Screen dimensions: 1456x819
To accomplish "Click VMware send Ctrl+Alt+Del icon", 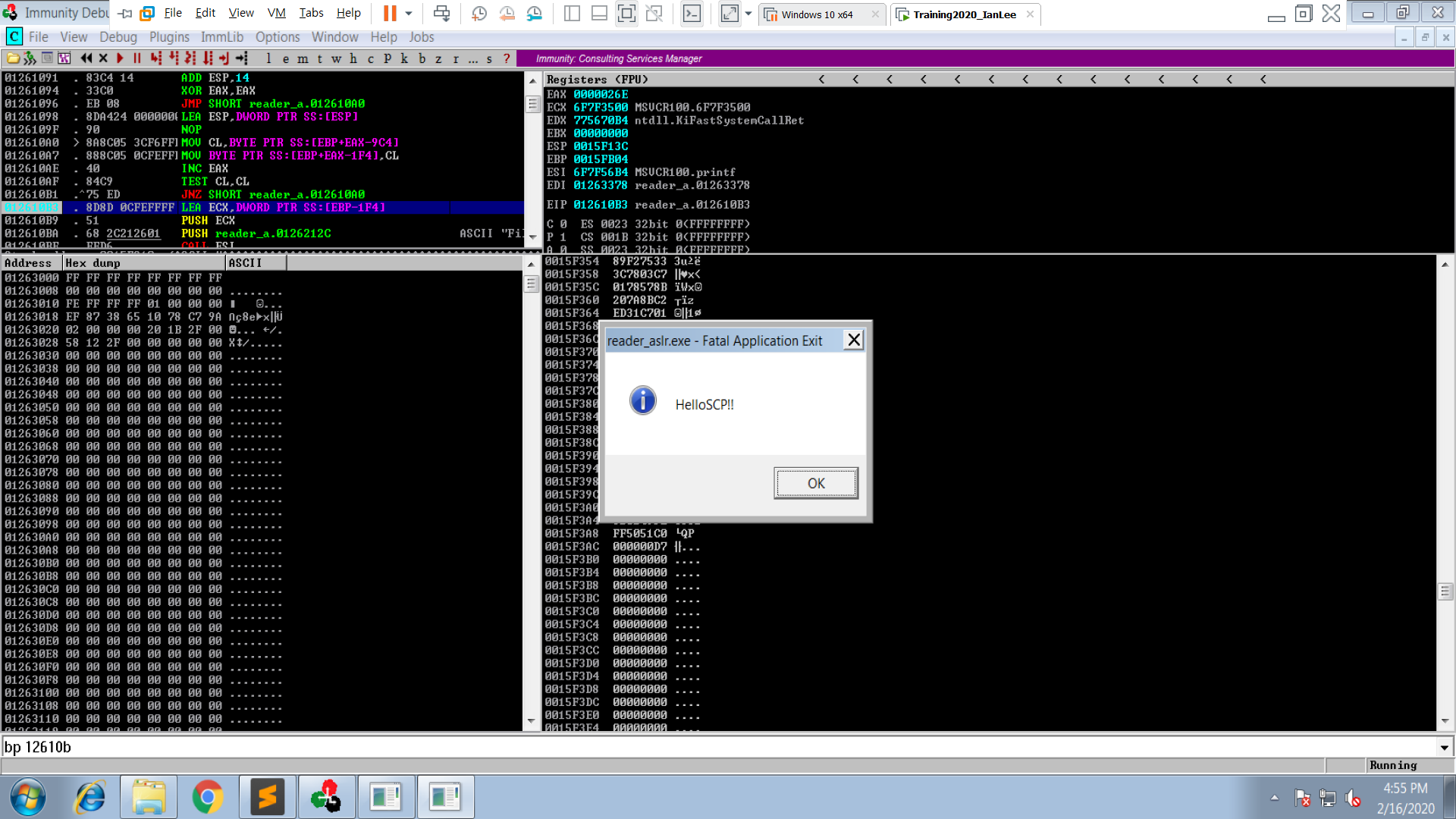I will click(x=441, y=14).
